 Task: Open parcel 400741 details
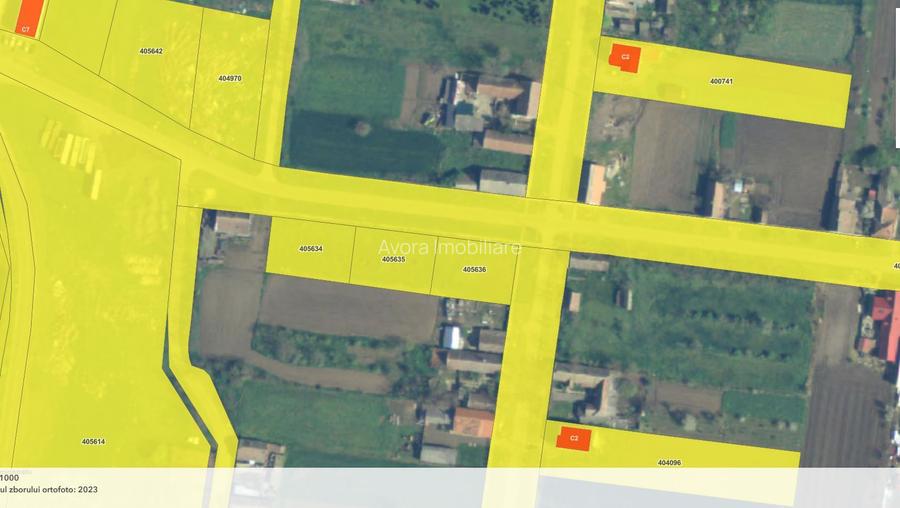pos(720,81)
